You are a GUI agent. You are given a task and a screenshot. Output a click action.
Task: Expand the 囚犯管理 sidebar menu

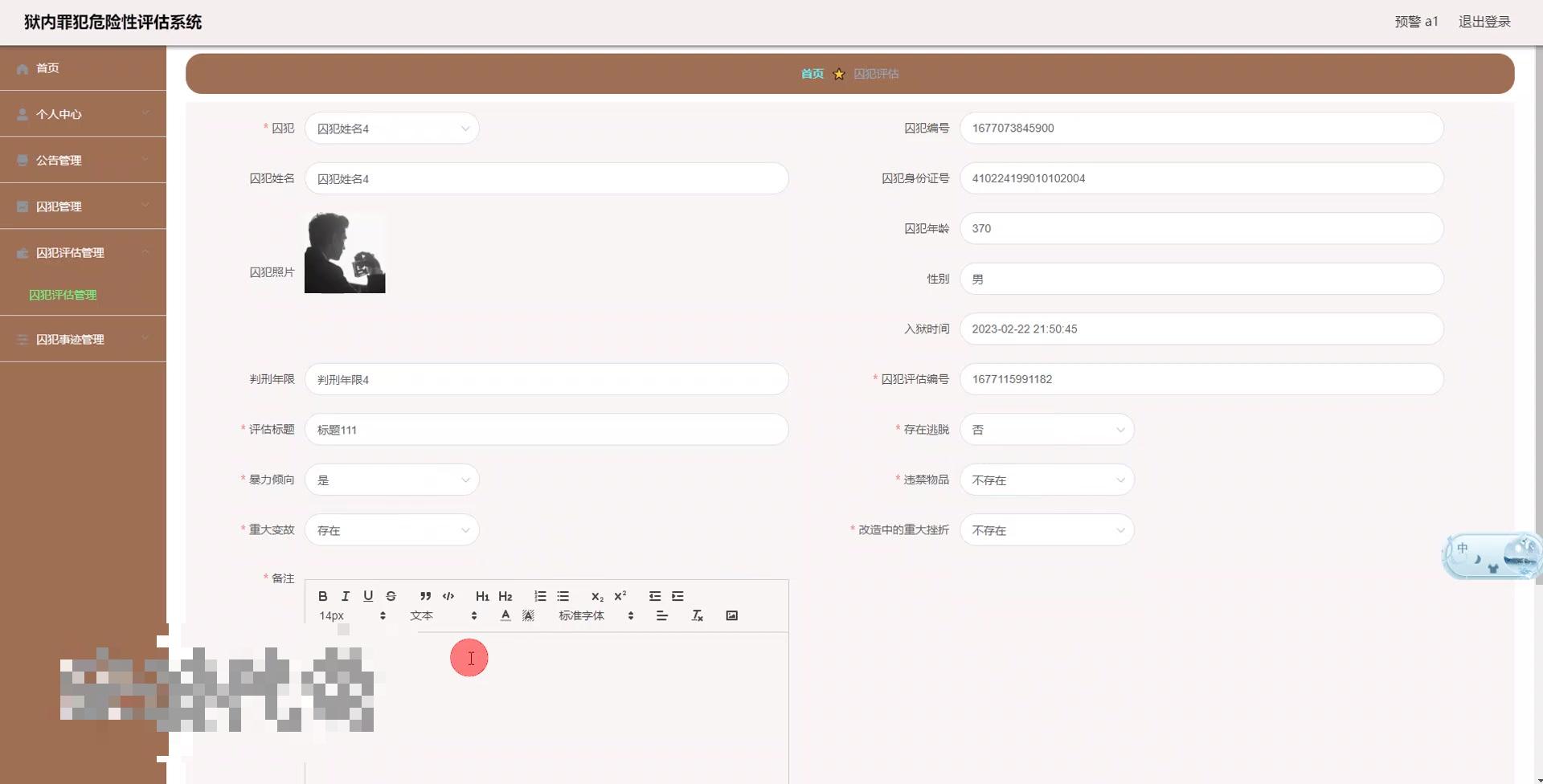(83, 206)
